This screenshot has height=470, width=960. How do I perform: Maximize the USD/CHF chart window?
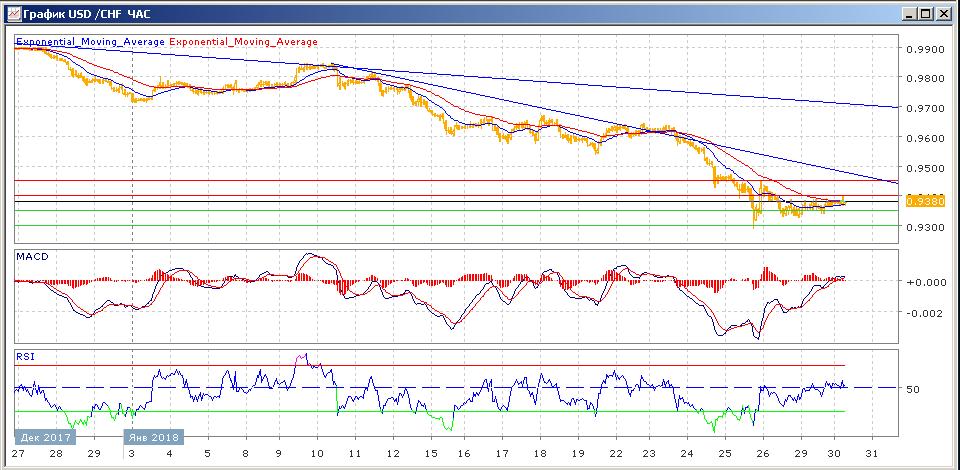coord(925,13)
